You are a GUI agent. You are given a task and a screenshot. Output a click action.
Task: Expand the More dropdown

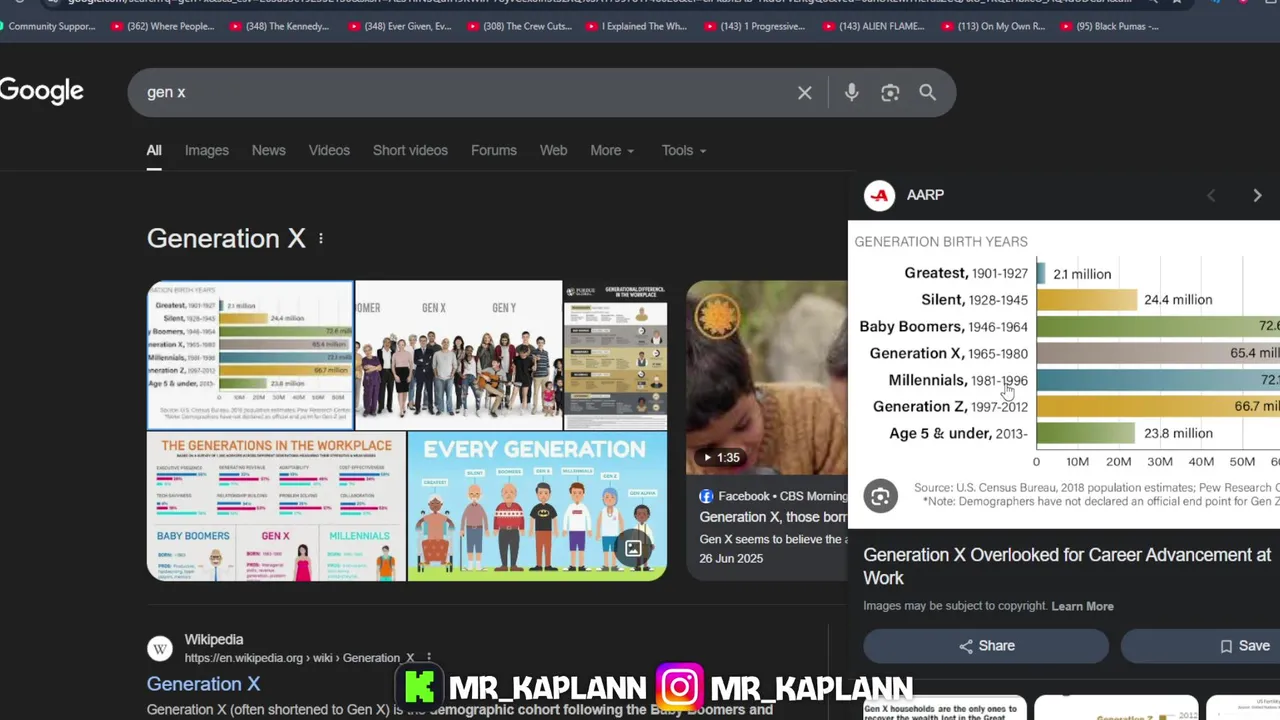(x=612, y=151)
